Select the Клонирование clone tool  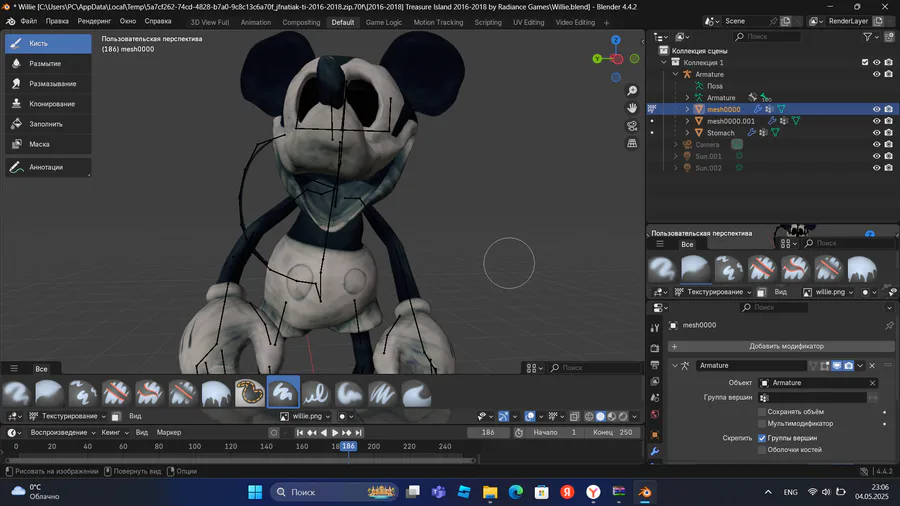pyautogui.click(x=48, y=104)
